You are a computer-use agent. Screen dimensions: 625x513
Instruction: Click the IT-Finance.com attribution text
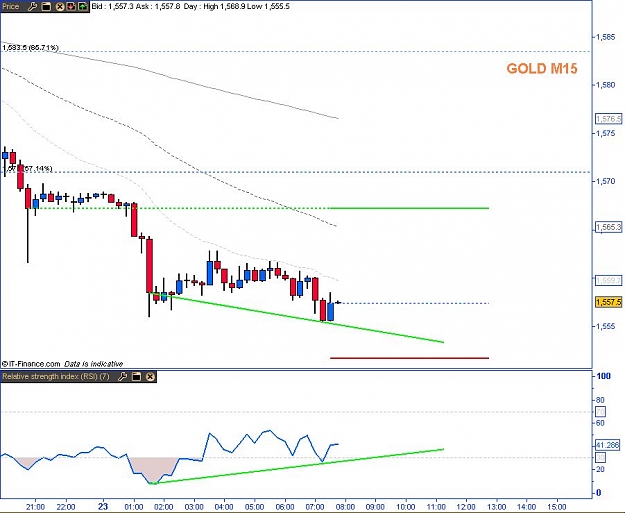coord(62,364)
